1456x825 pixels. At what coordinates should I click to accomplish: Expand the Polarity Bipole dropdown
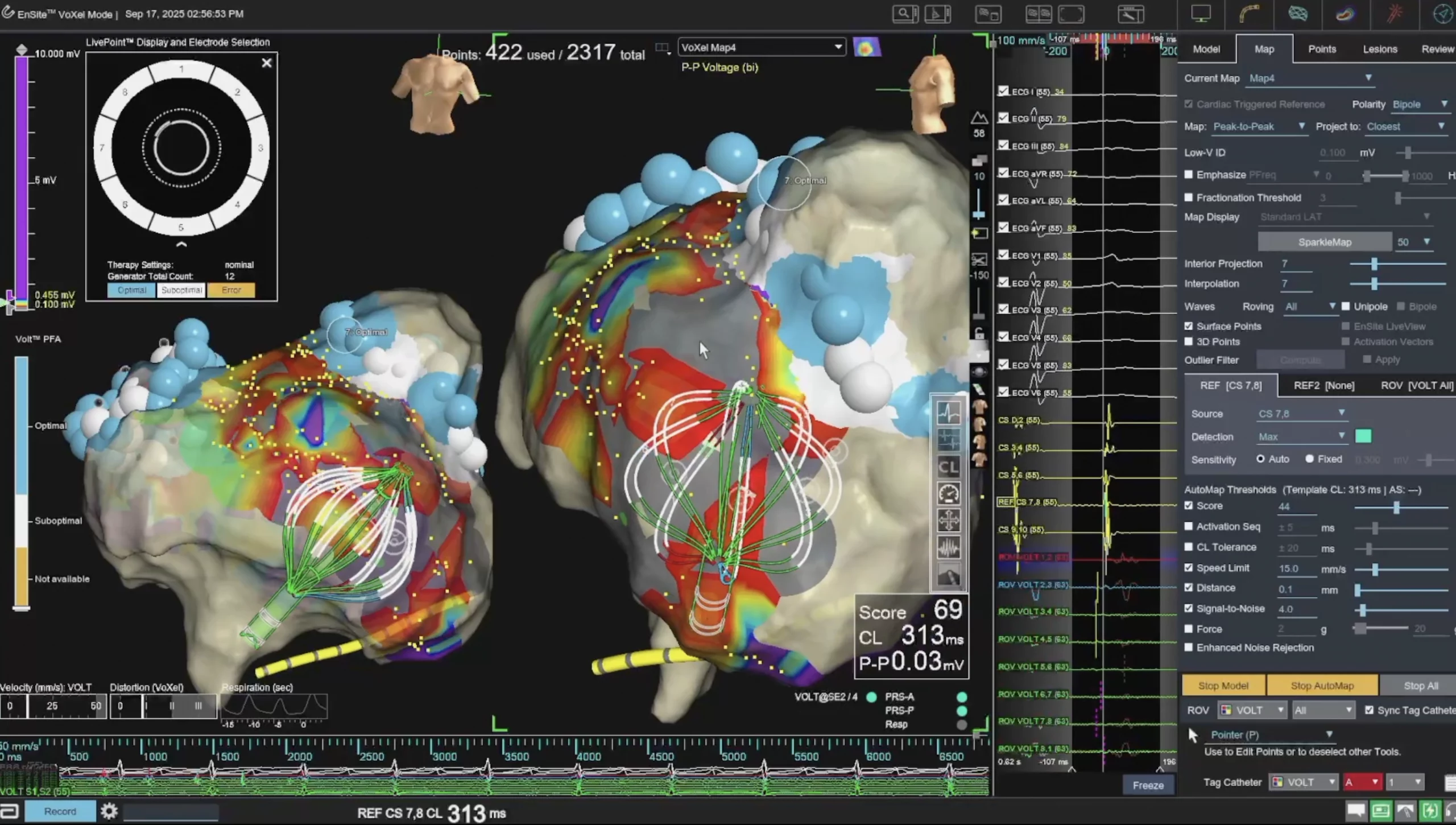click(1420, 104)
